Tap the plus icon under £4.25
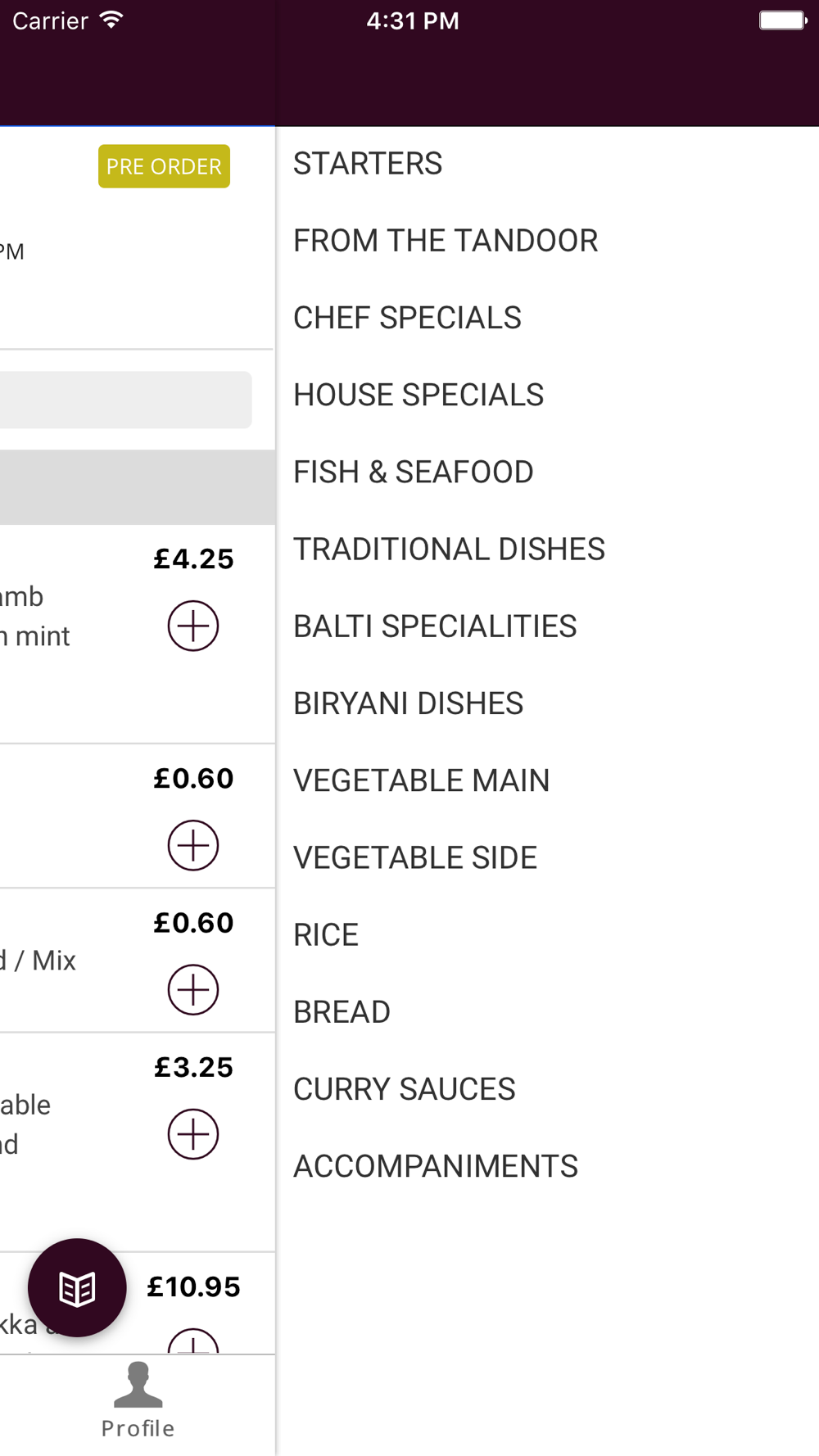Image resolution: width=819 pixels, height=1456 pixels. [193, 626]
